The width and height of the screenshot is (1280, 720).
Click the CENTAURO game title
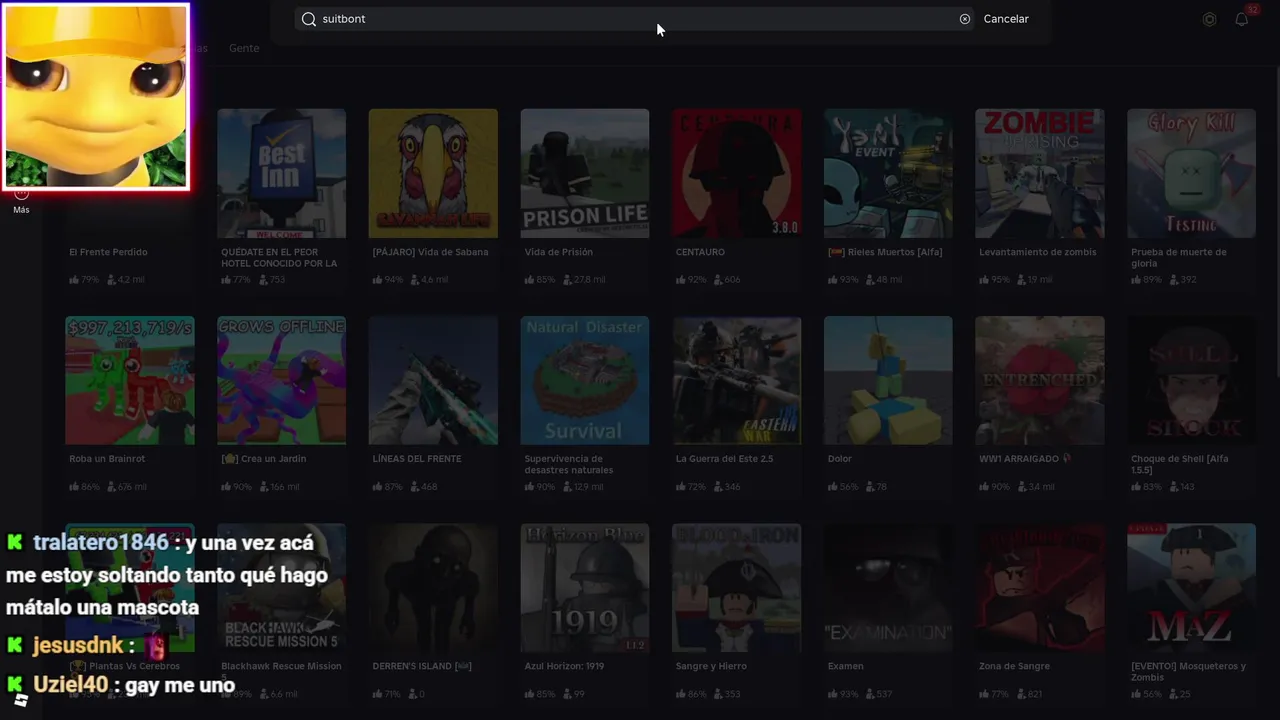coord(700,252)
